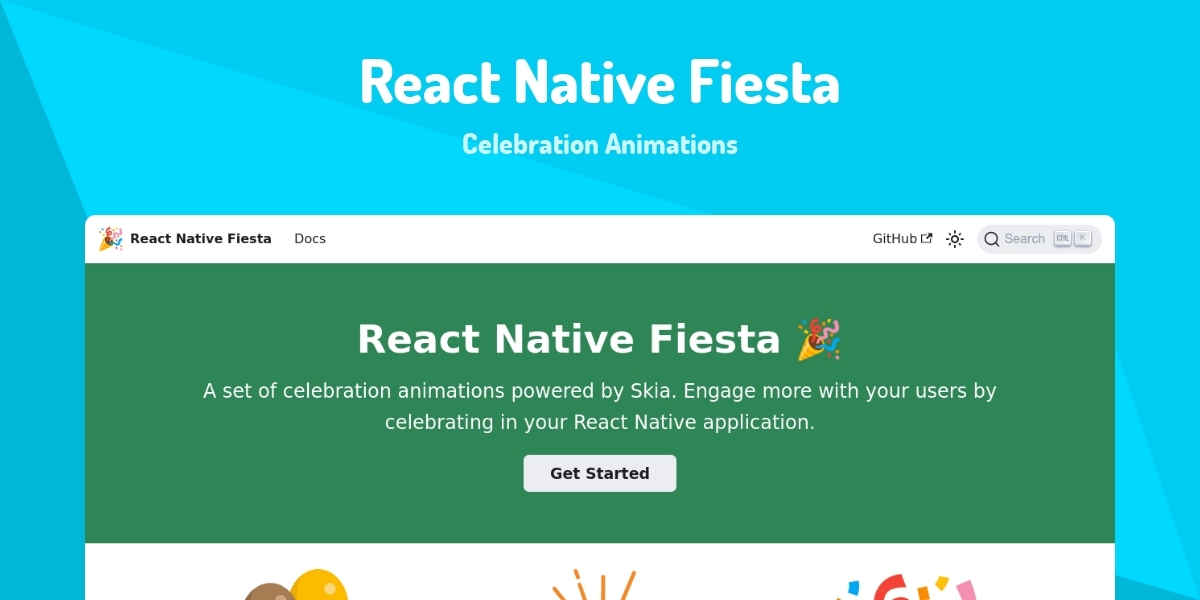This screenshot has height=600, width=1200.
Task: Click the magnifying glass search icon
Action: click(x=991, y=239)
